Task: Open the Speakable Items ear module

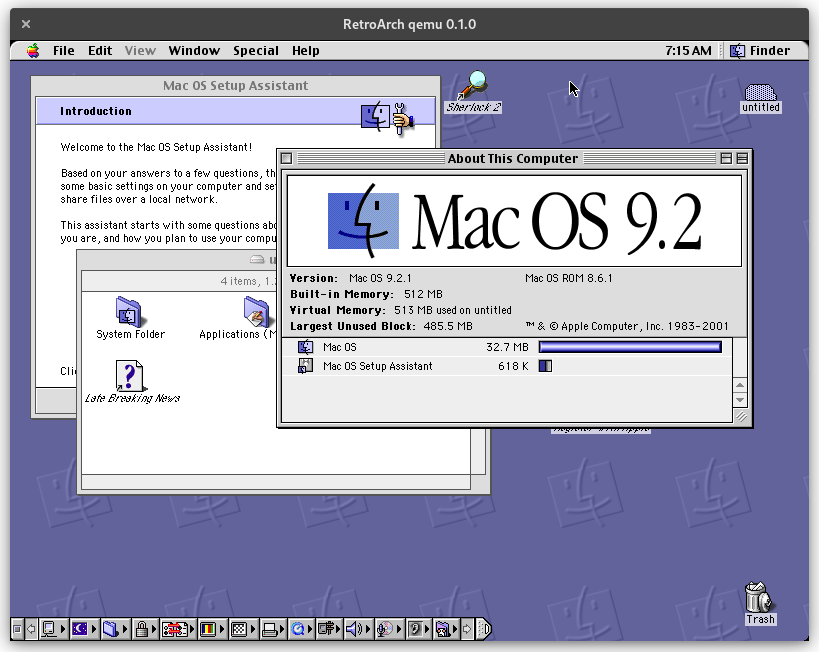Action: click(419, 629)
